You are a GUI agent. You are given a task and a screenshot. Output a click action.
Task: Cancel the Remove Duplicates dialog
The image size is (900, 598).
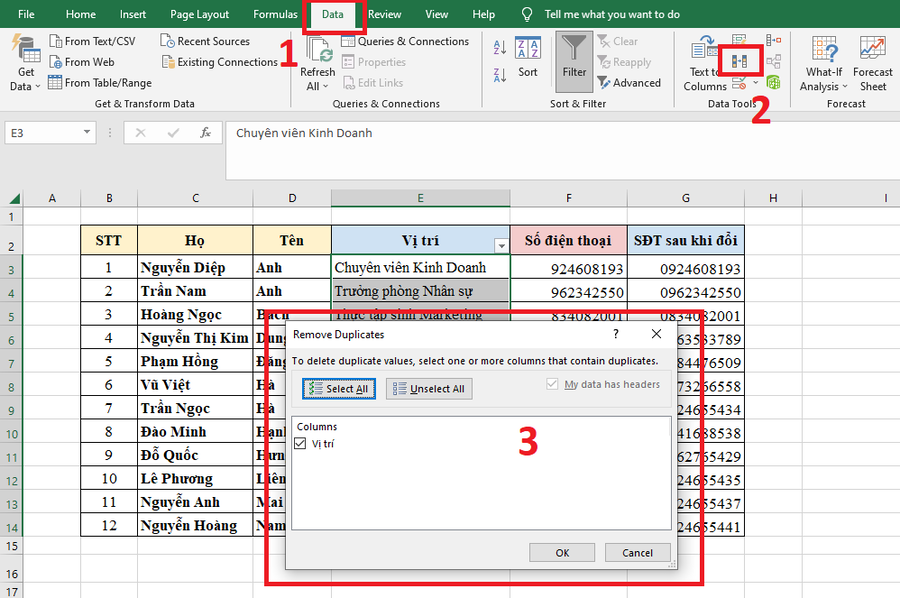click(637, 553)
